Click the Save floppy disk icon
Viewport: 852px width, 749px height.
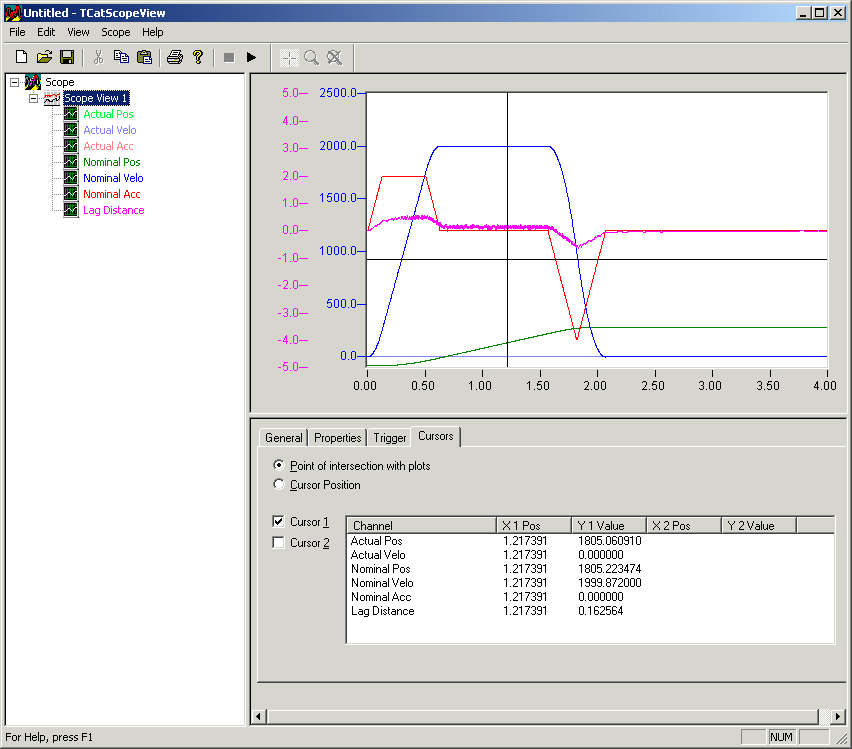coord(67,57)
